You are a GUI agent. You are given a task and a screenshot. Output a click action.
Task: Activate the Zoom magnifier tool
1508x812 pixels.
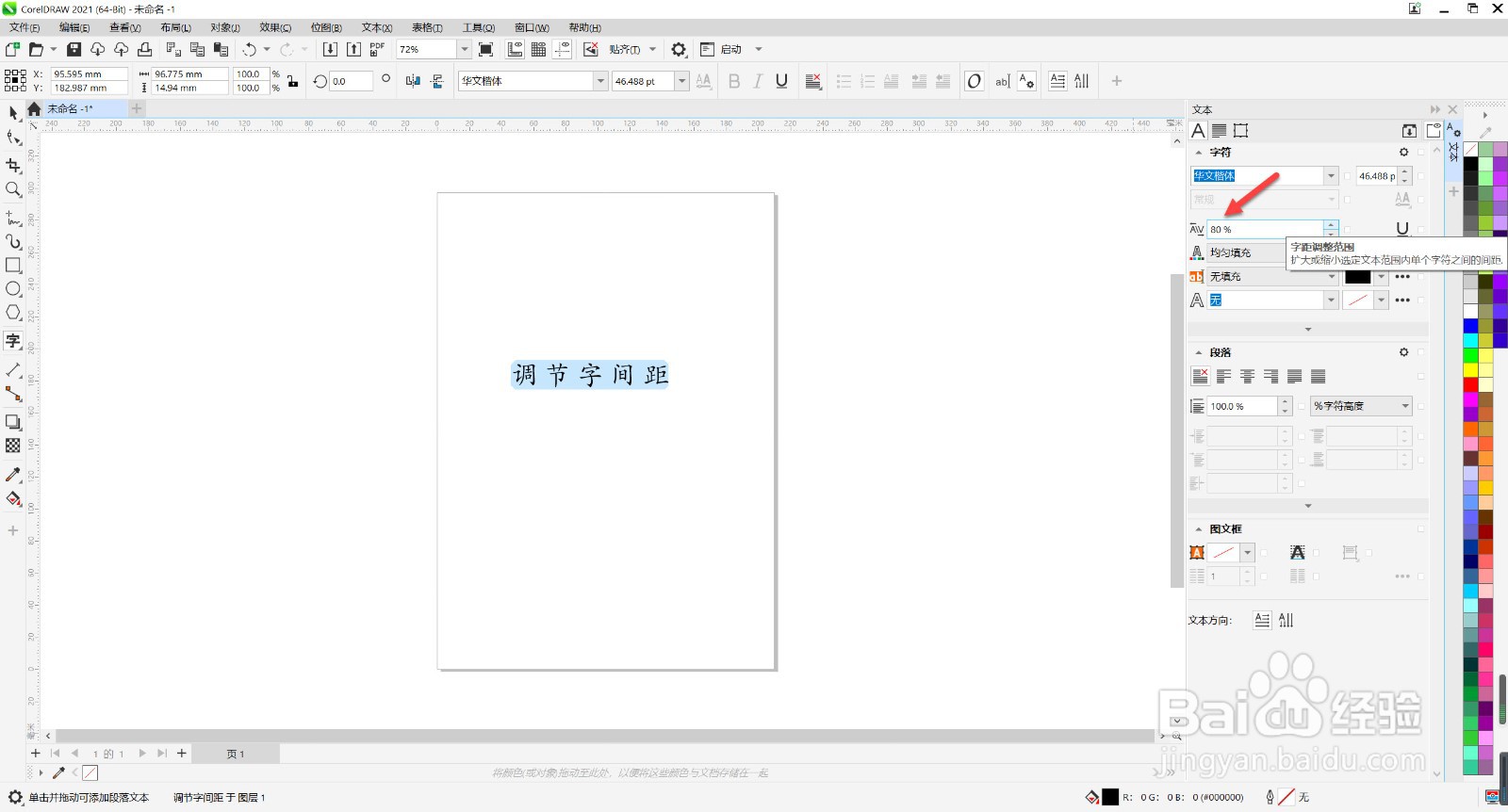(x=13, y=189)
